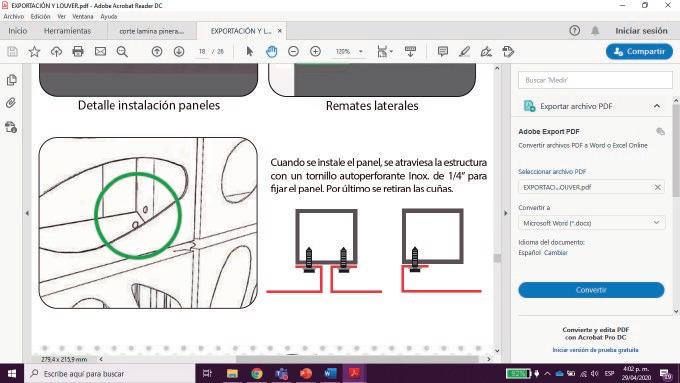This screenshot has width=680, height=383.
Task: Show the attachments paperclip panel
Action: tap(11, 103)
